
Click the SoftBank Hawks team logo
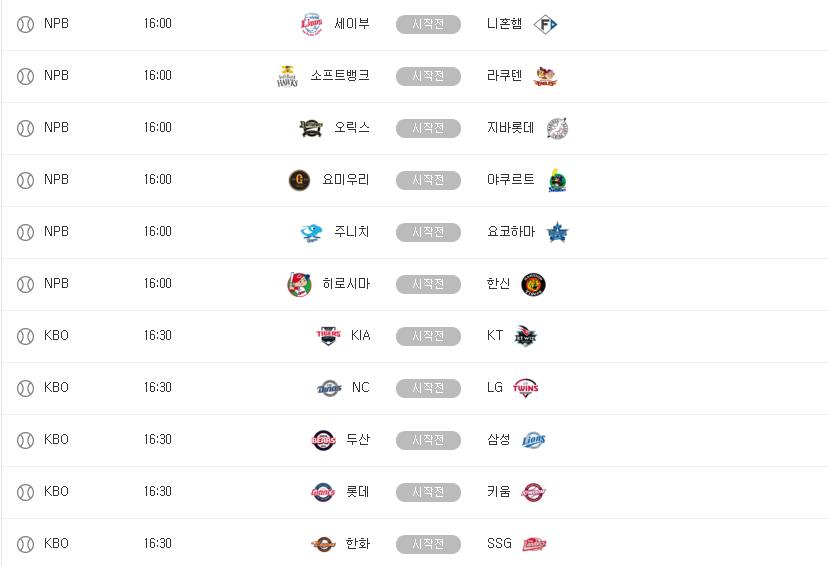pyautogui.click(x=288, y=76)
